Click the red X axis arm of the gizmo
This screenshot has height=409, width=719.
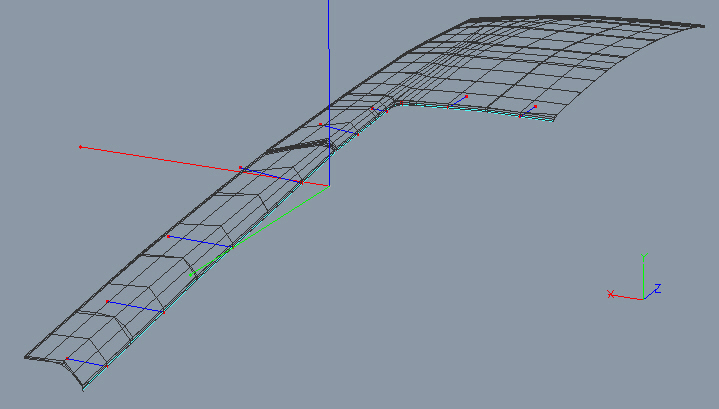(x=626, y=297)
